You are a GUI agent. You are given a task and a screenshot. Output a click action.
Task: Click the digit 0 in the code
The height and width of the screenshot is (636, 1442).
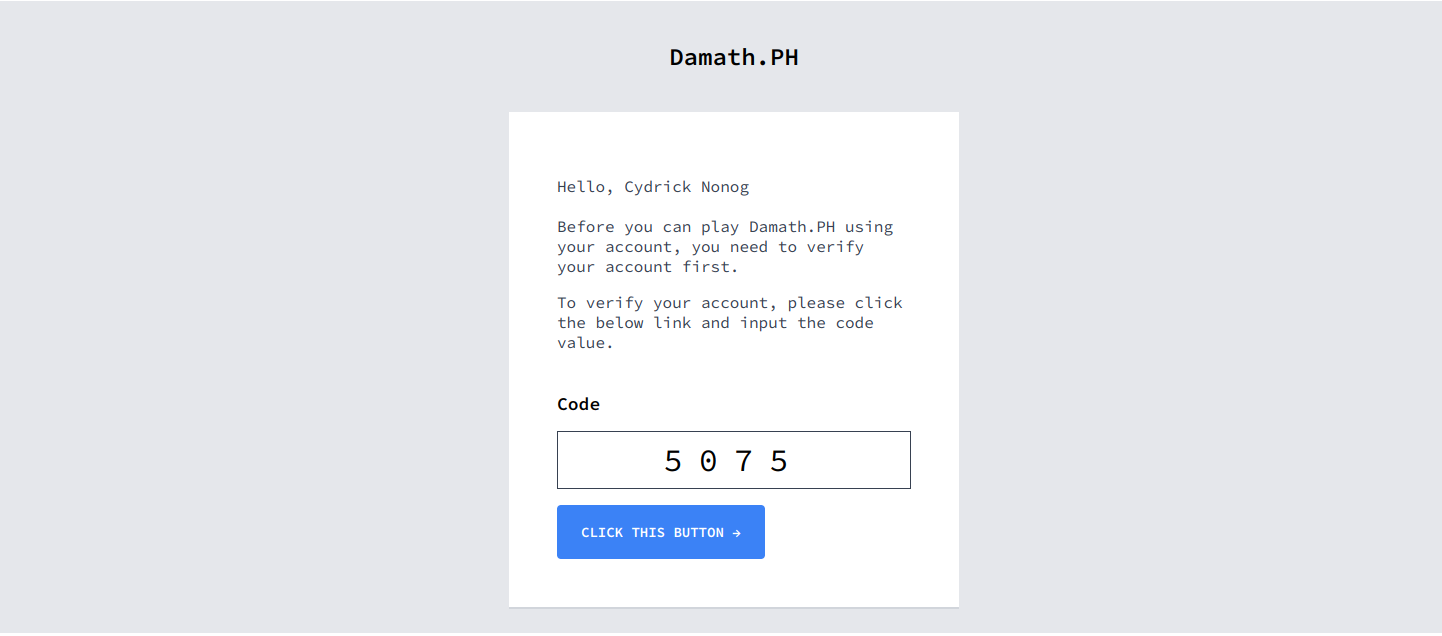pos(708,461)
